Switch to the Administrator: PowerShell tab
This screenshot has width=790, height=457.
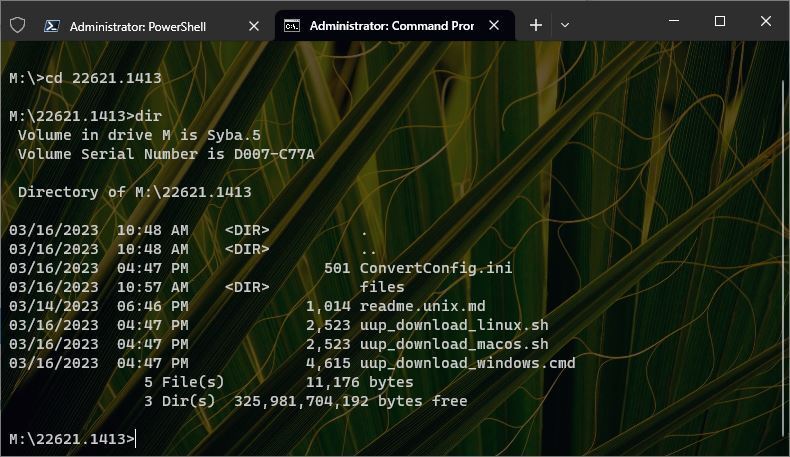[151, 26]
